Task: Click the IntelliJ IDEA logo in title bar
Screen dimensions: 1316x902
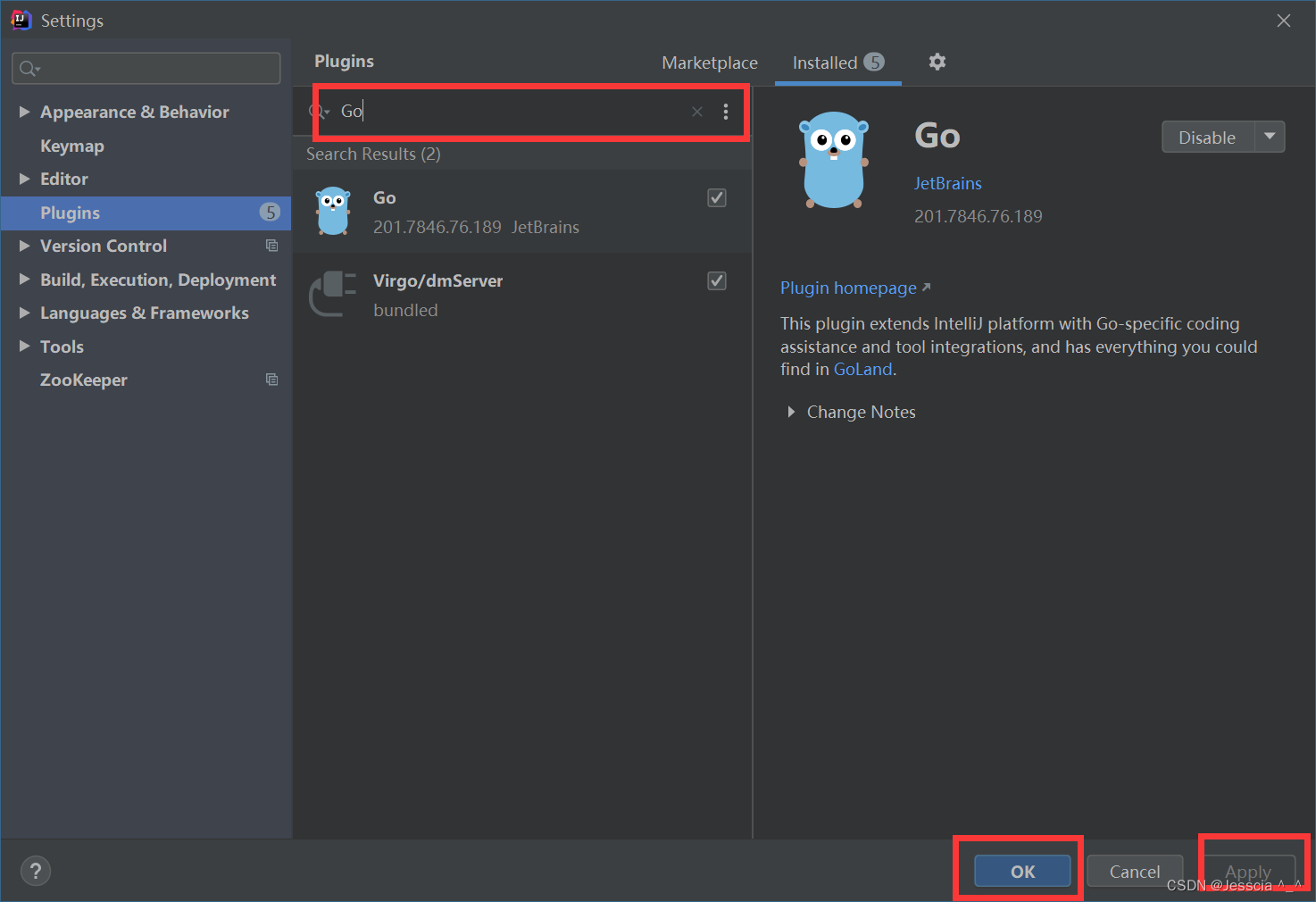Action: pos(21,20)
